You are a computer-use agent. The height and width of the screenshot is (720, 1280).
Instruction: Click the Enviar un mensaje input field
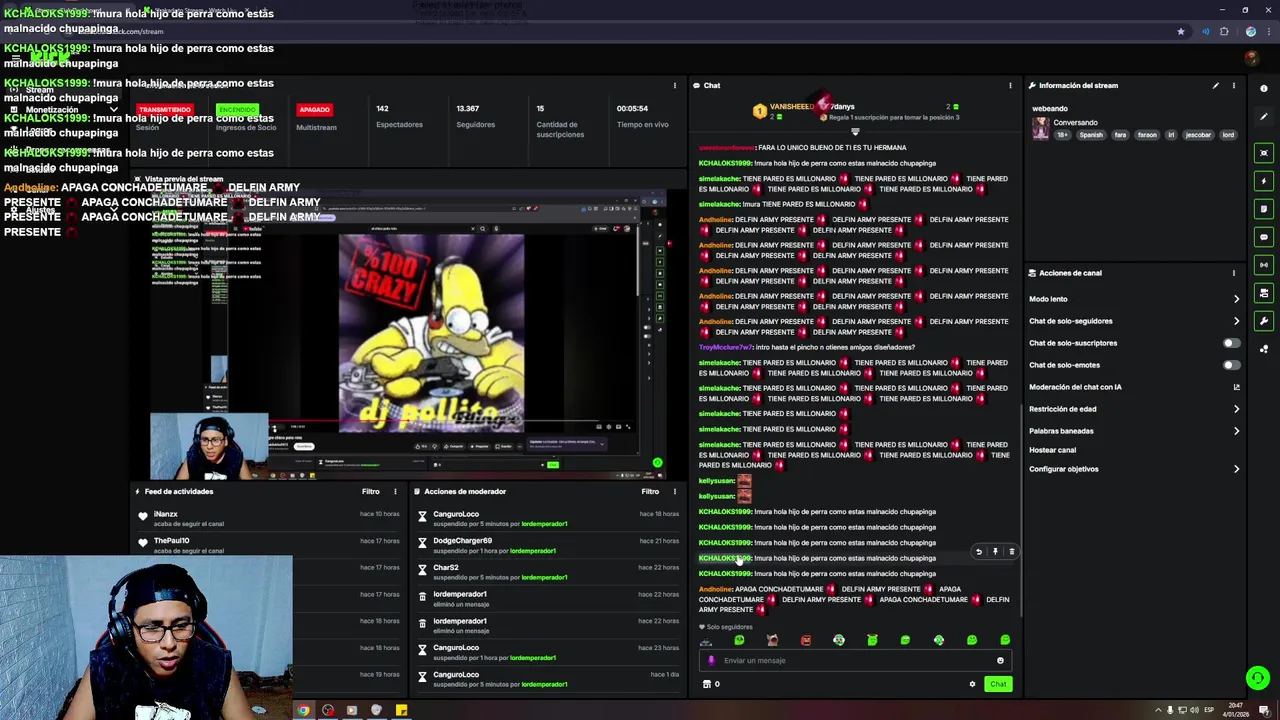point(855,660)
